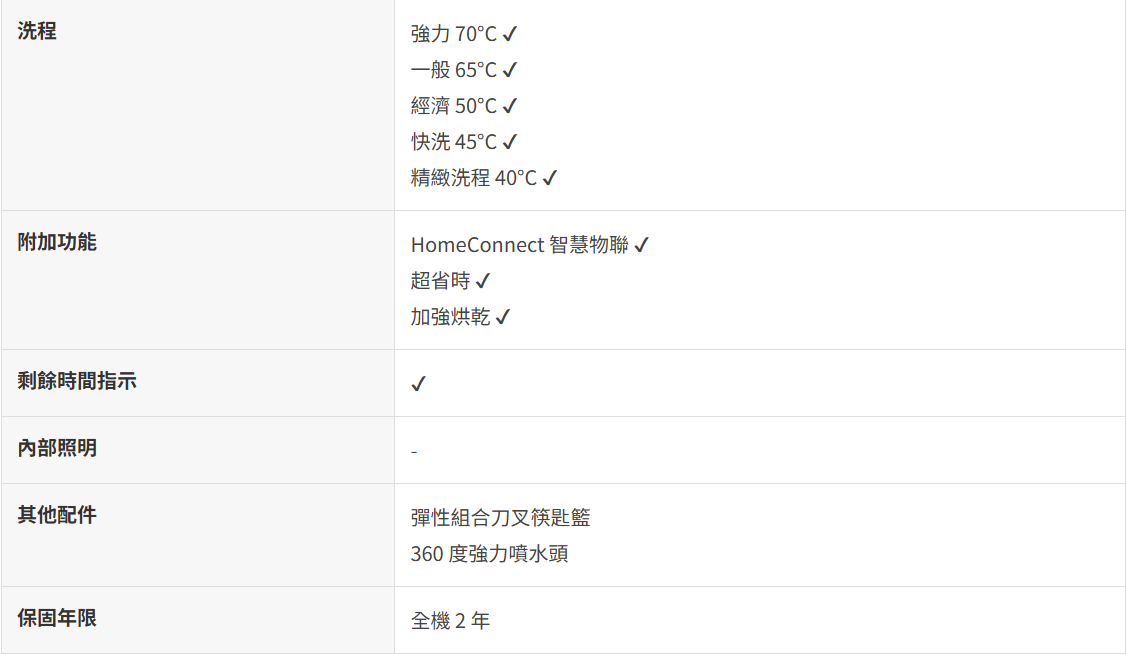The image size is (1126, 655).
Task: Click the checkmark in the 剩餘時間指示 row
Action: (418, 384)
